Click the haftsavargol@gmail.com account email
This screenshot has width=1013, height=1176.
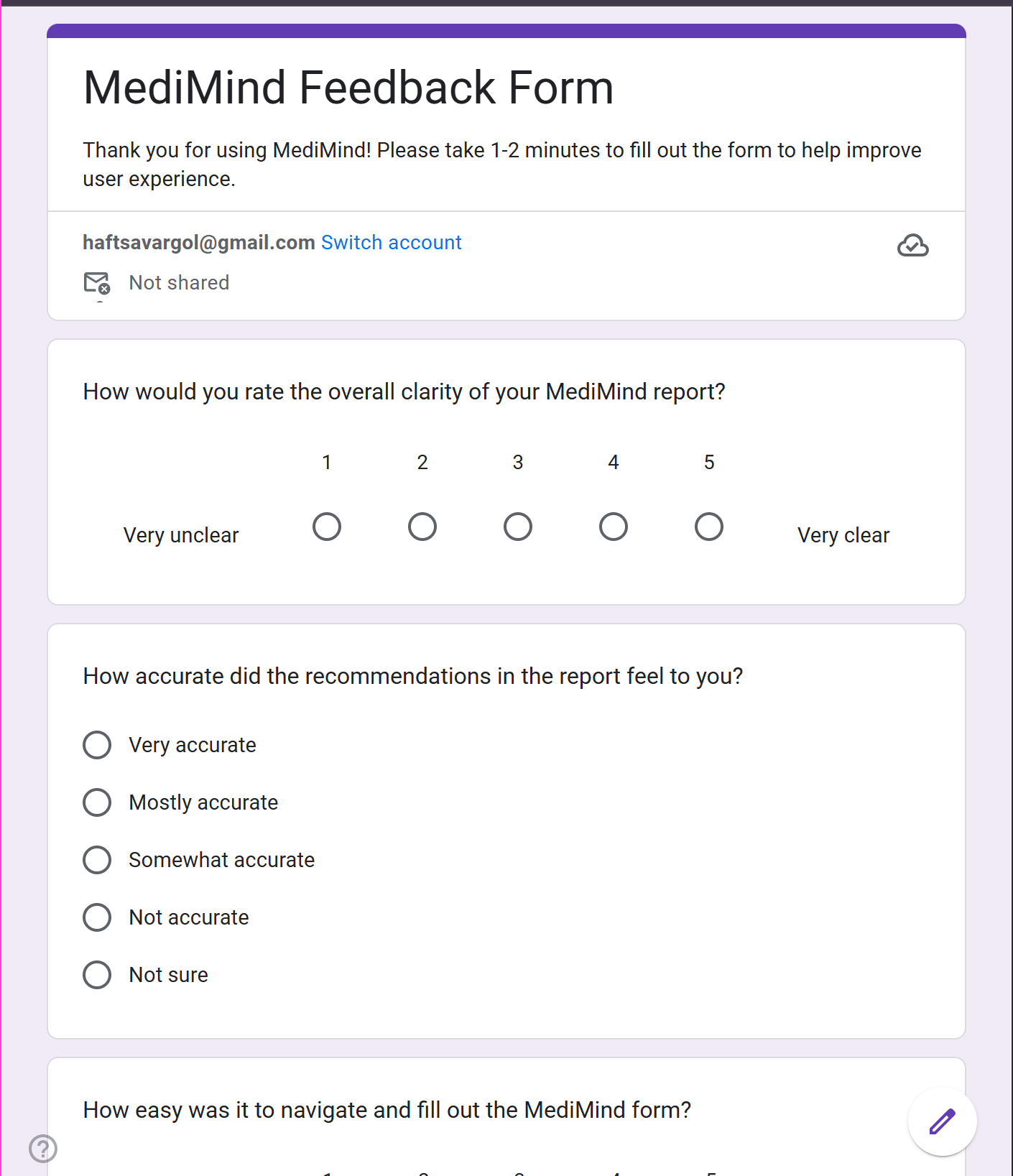point(199,243)
